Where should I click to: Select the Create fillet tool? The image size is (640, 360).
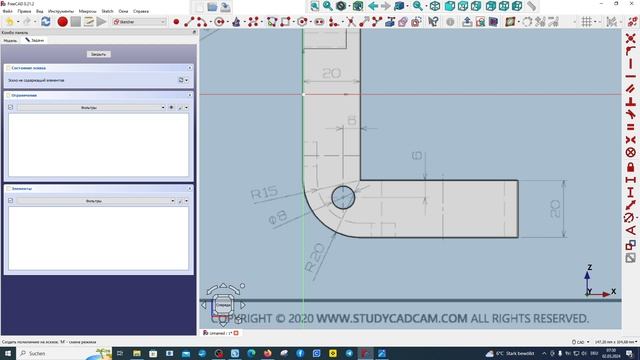point(333,22)
